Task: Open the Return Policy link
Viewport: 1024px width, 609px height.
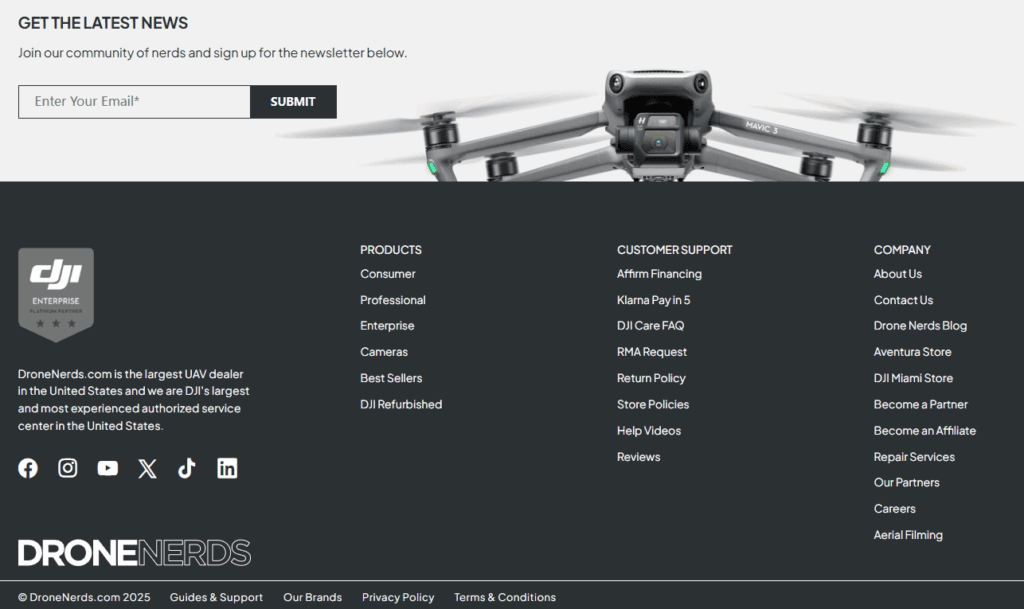Action: [651, 378]
